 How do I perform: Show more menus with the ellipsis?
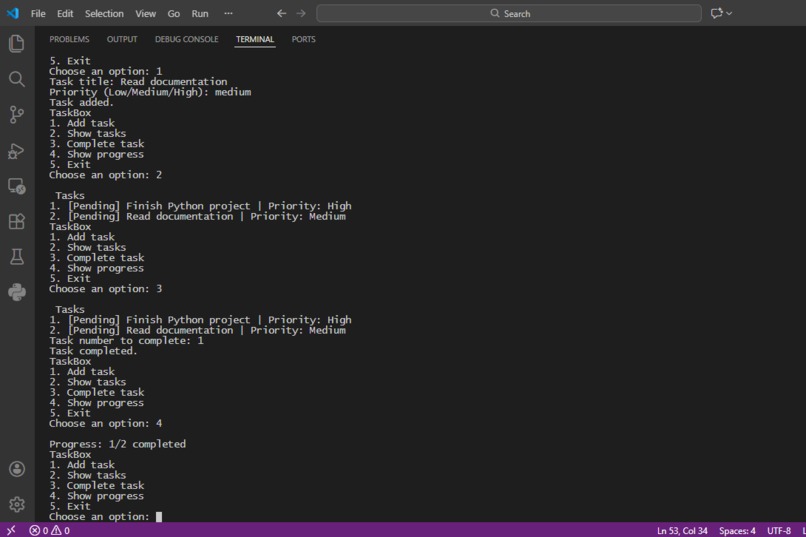(228, 13)
